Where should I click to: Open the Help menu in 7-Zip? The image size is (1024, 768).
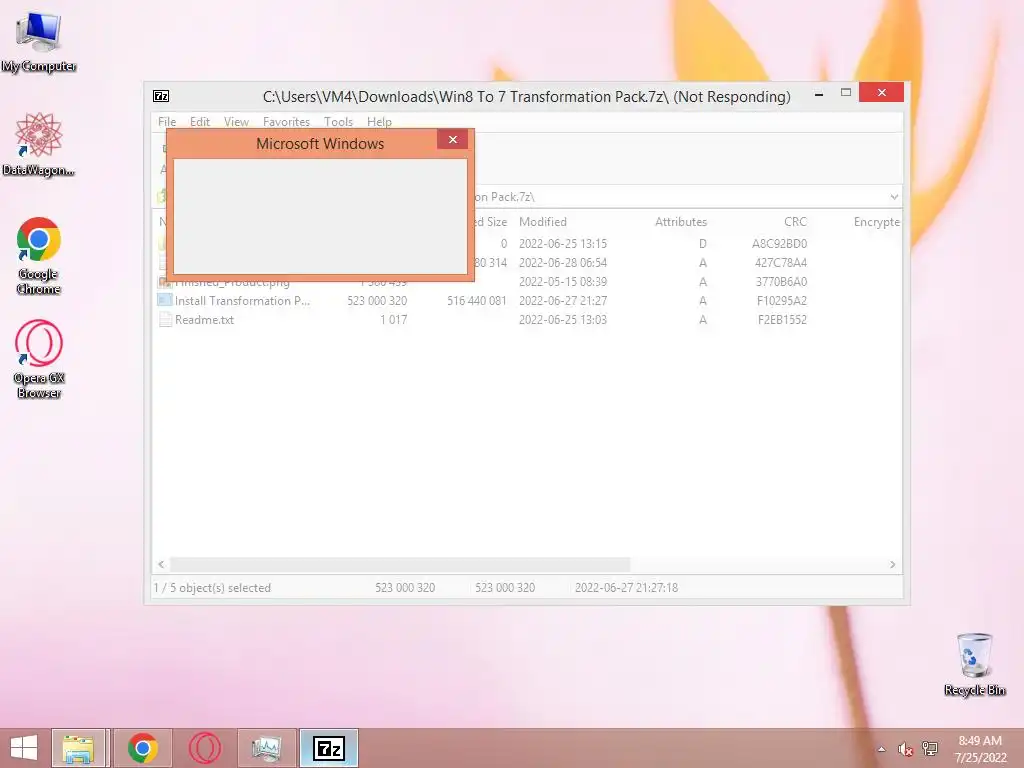379,121
